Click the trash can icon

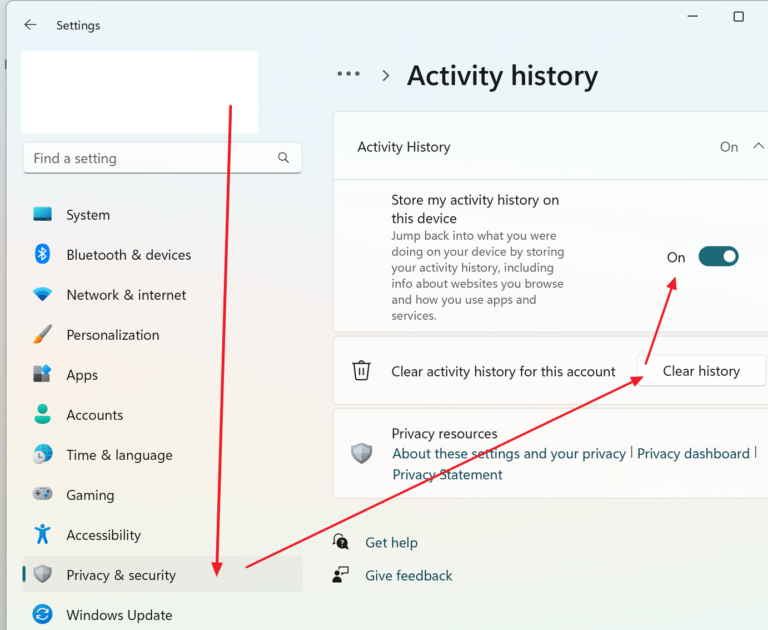tap(361, 370)
